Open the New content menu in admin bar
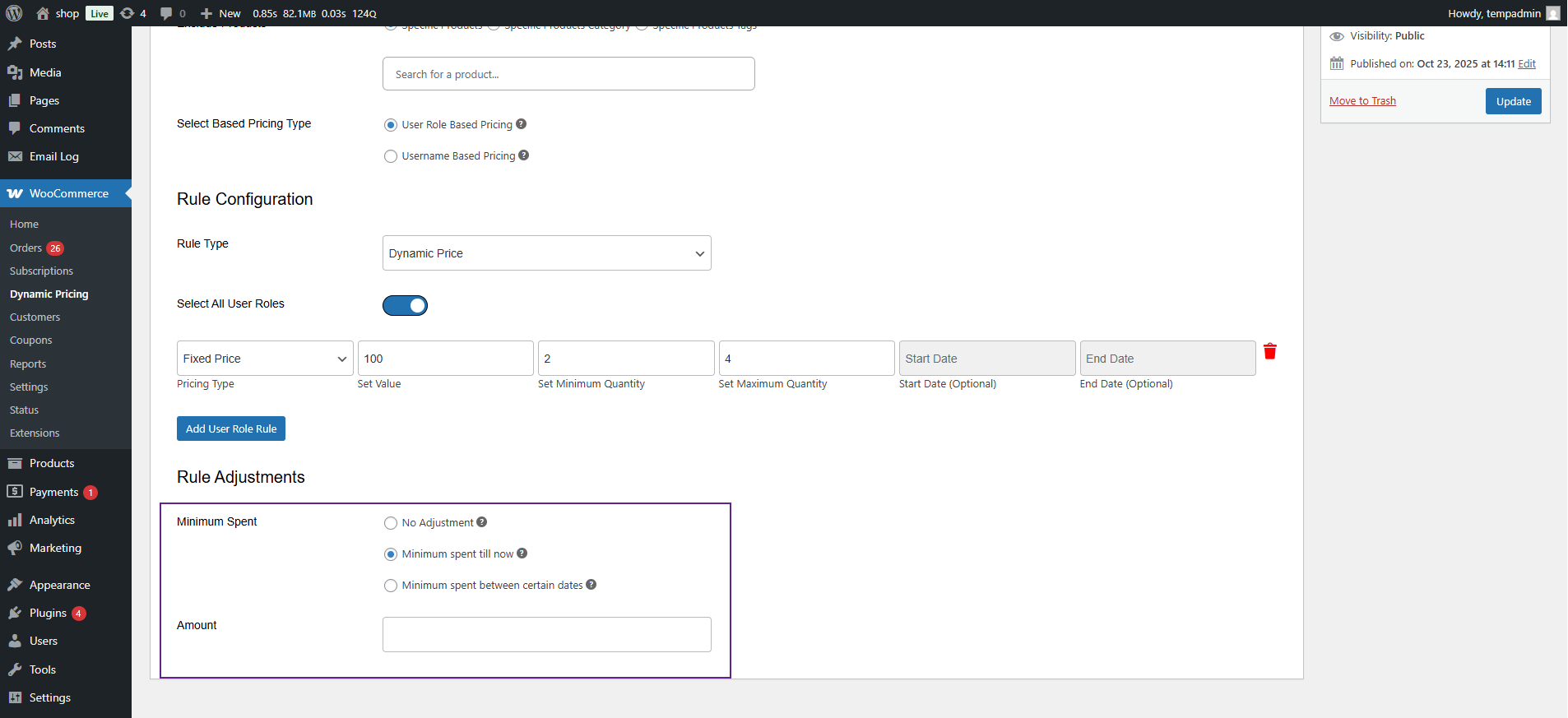This screenshot has width=1568, height=718. [x=221, y=13]
